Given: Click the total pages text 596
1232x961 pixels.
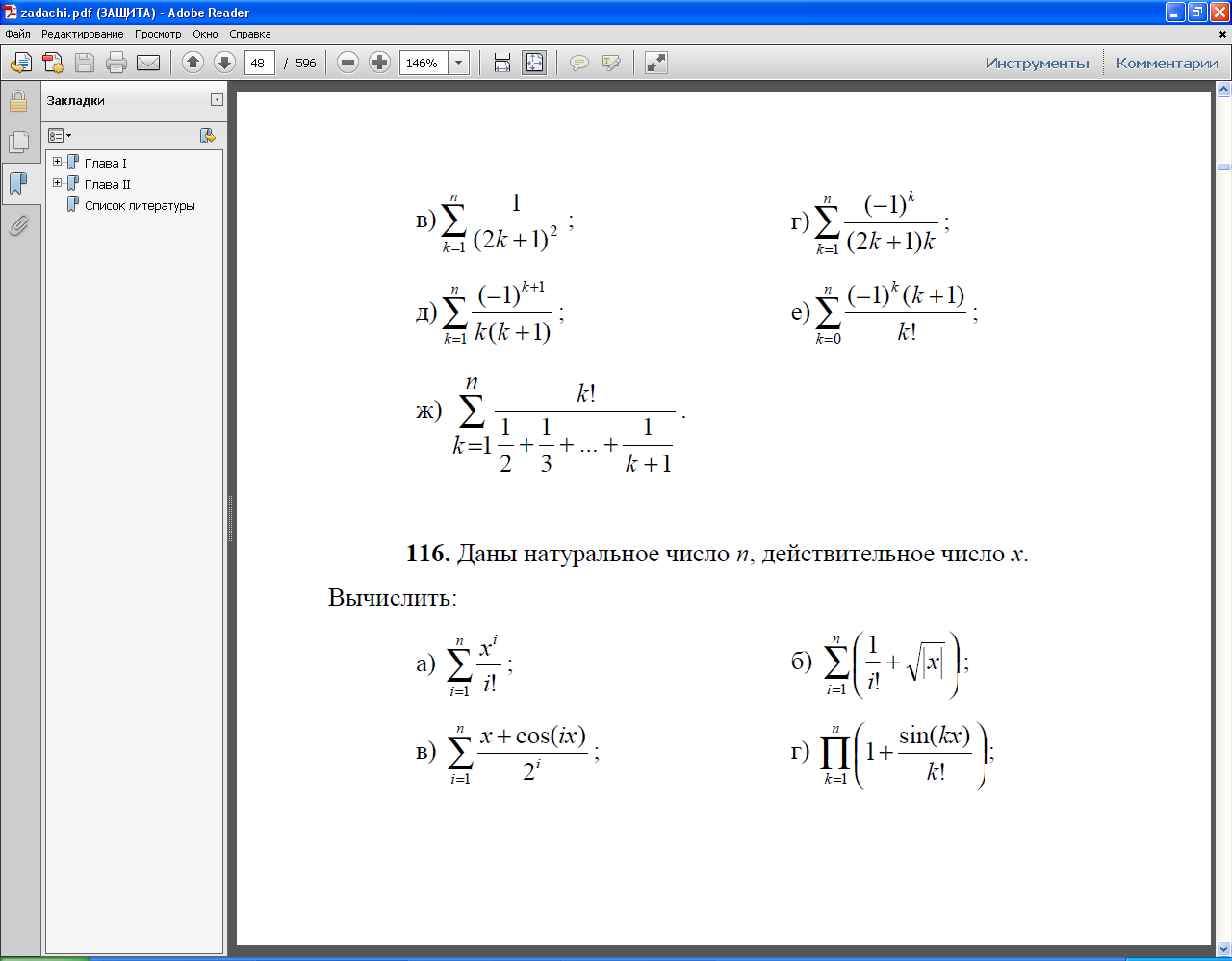Looking at the screenshot, I should 306,63.
